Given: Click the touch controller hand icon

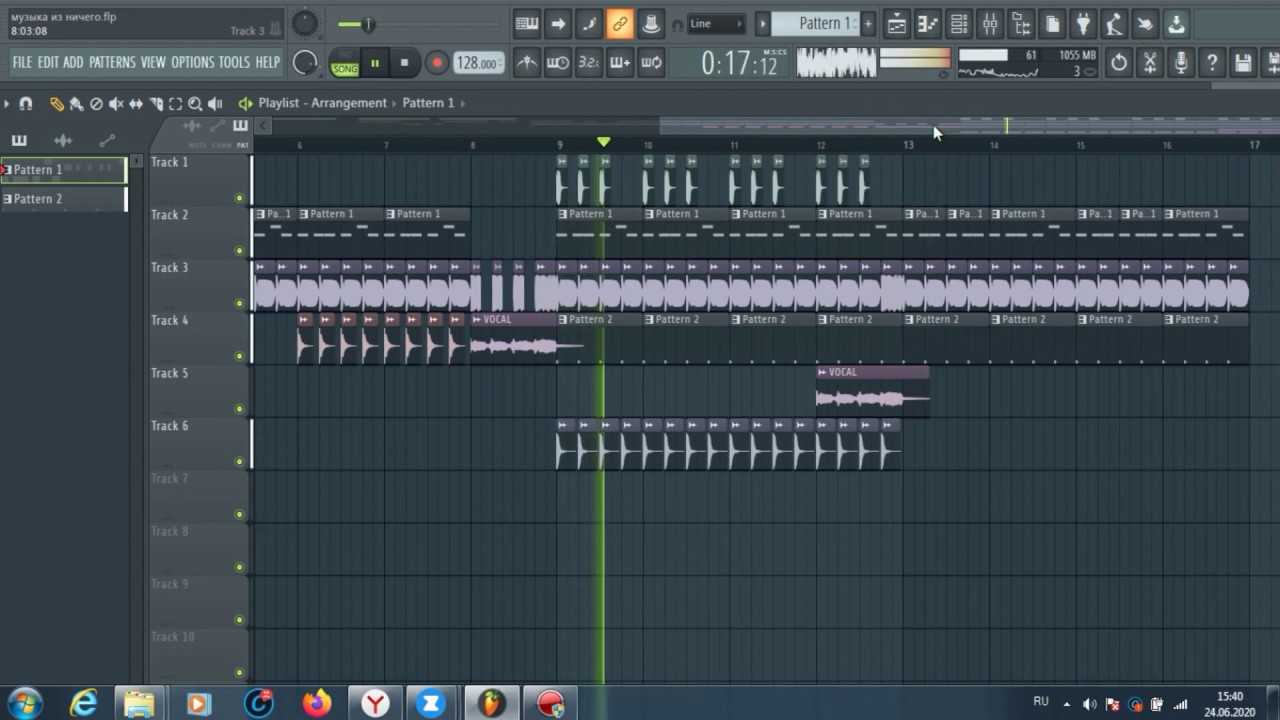Looking at the screenshot, I should tap(1145, 24).
